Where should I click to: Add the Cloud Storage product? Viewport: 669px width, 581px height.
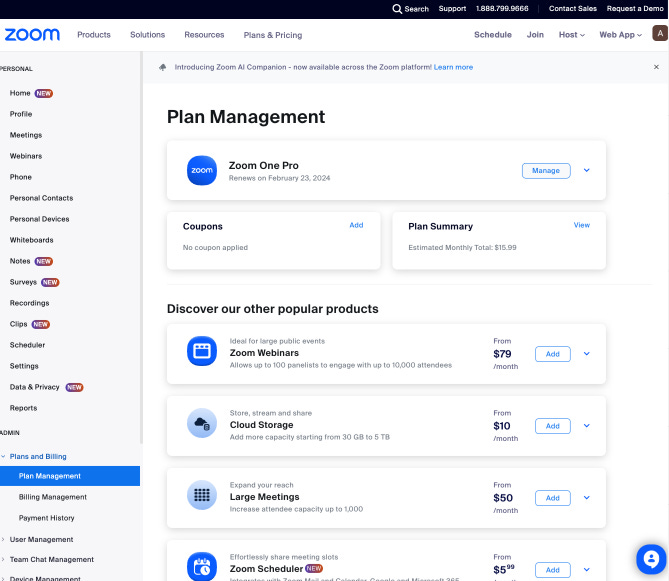tap(553, 426)
